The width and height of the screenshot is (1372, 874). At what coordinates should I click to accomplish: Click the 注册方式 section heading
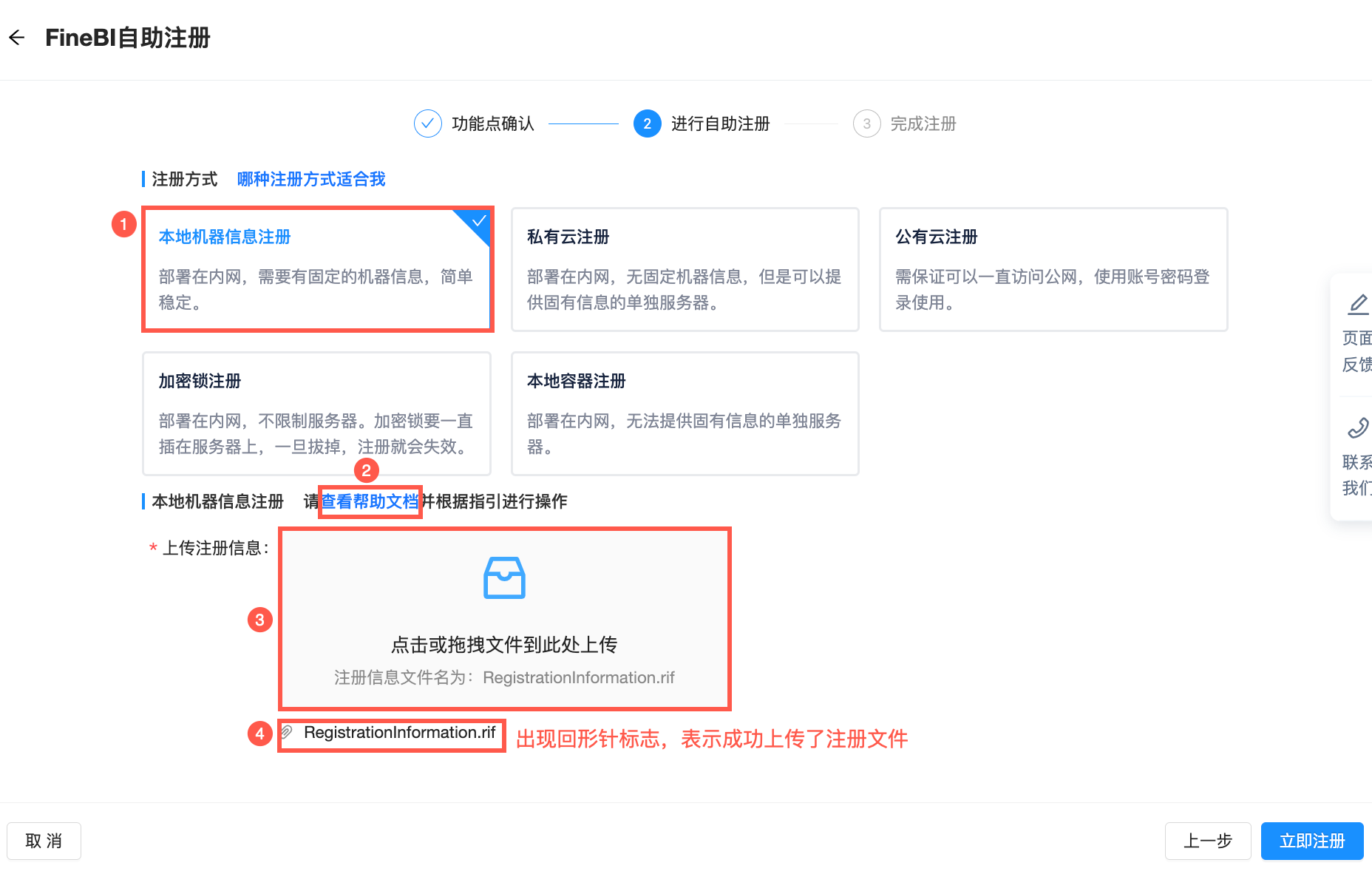(x=185, y=179)
